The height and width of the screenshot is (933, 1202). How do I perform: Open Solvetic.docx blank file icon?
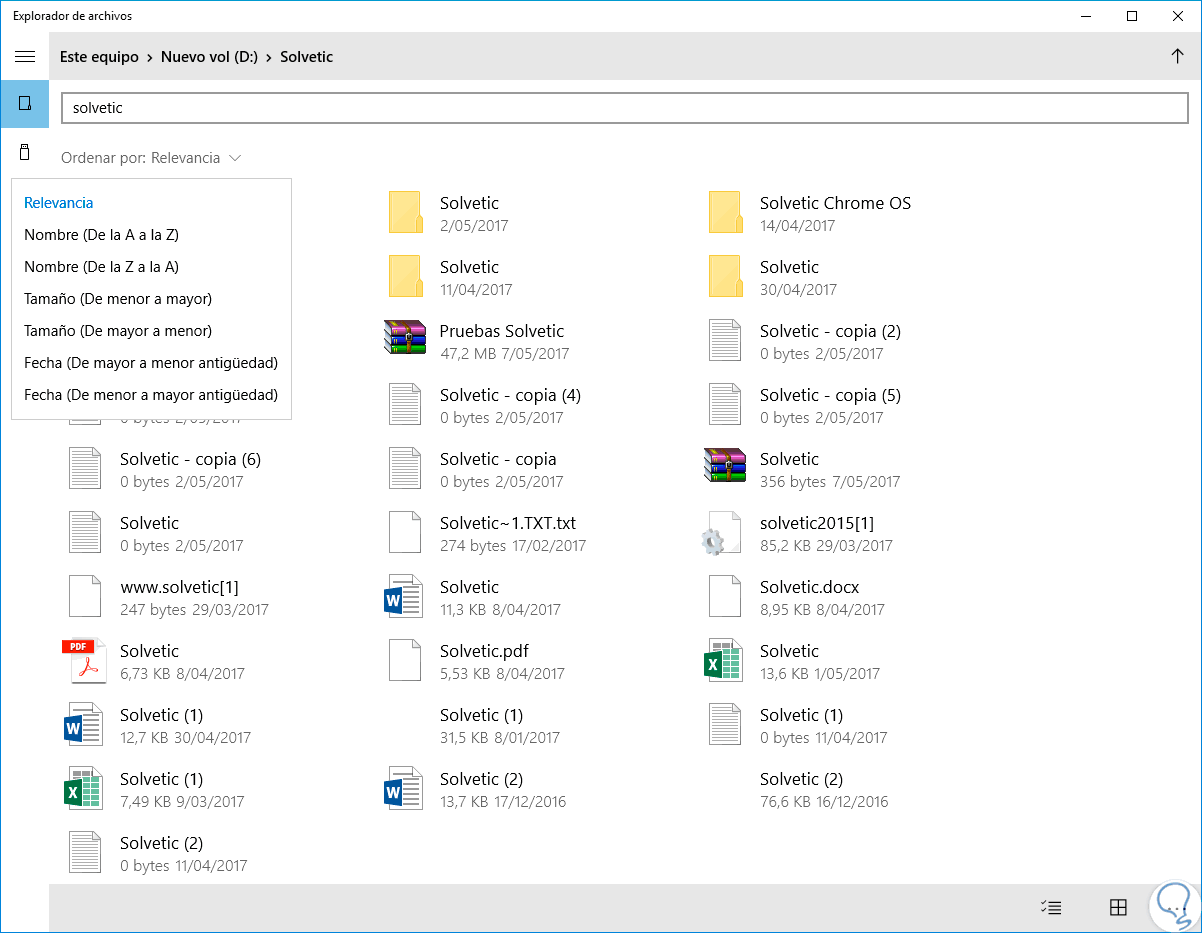(x=724, y=597)
